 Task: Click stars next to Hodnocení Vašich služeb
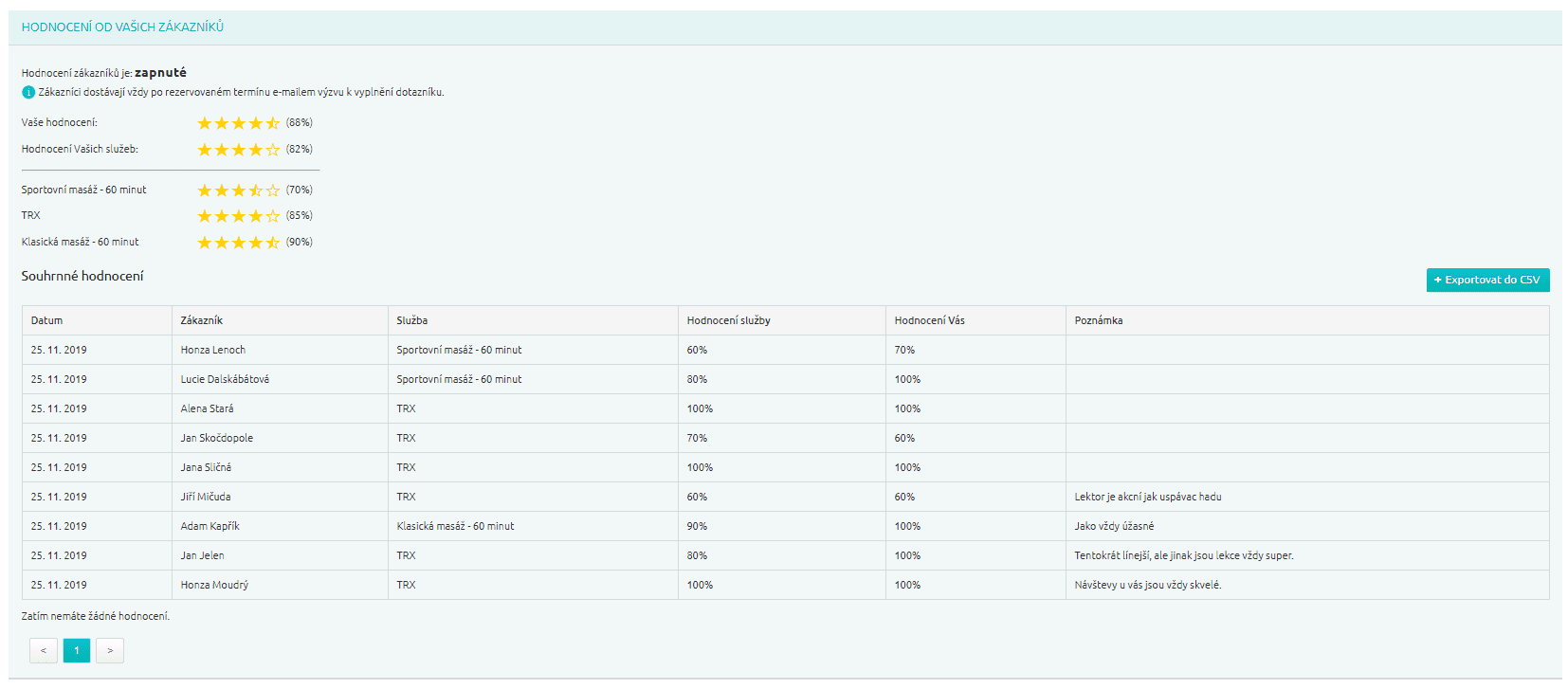coord(238,150)
